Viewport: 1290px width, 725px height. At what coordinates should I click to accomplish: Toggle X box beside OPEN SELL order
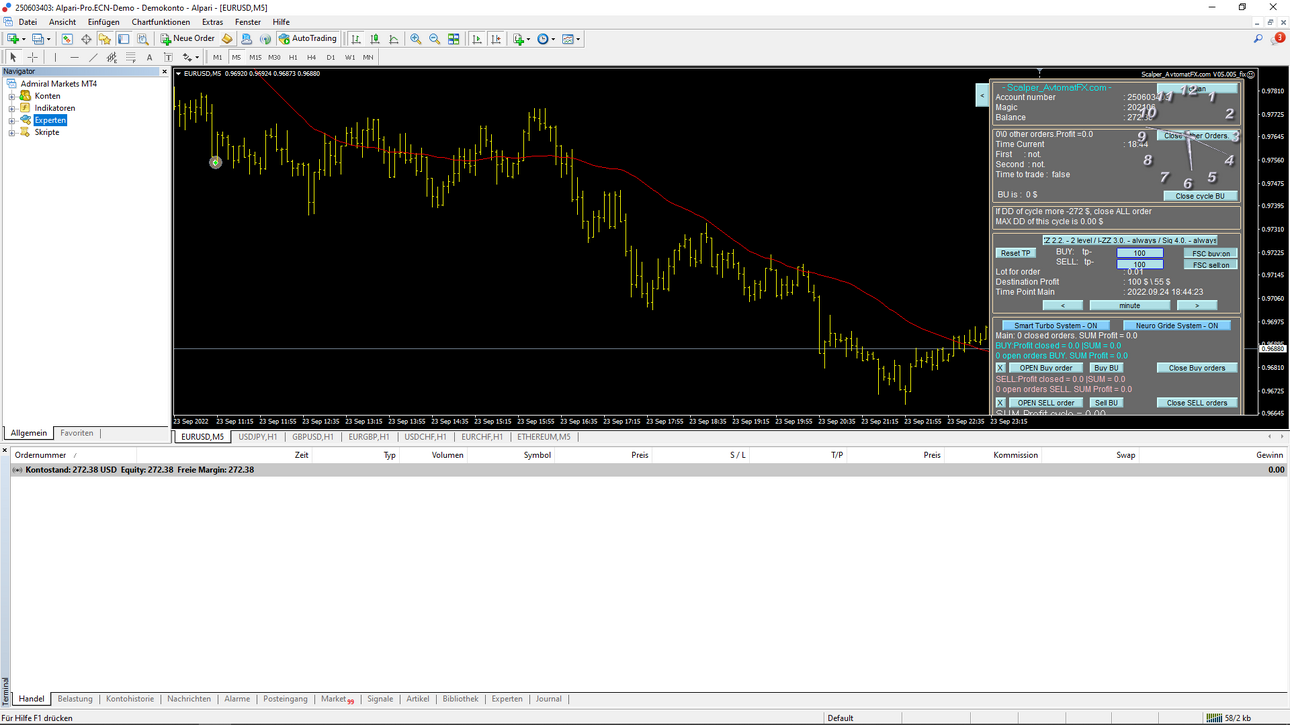pyautogui.click(x=1000, y=403)
